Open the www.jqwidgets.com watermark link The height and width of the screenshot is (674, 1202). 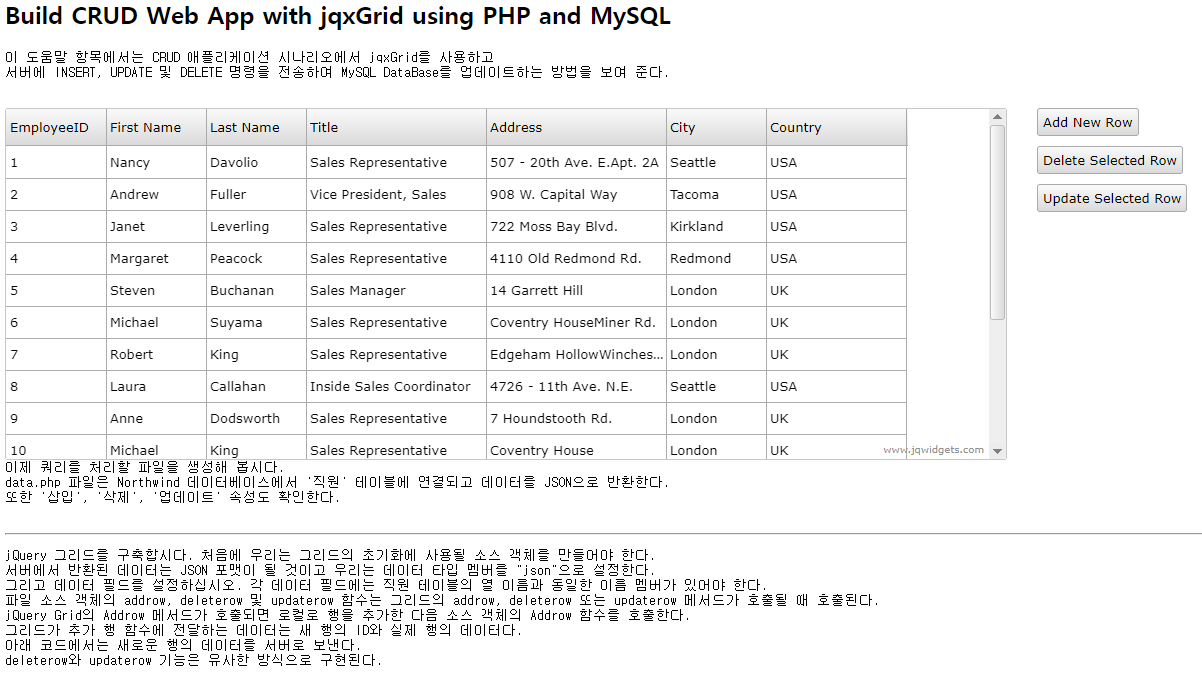click(933, 450)
